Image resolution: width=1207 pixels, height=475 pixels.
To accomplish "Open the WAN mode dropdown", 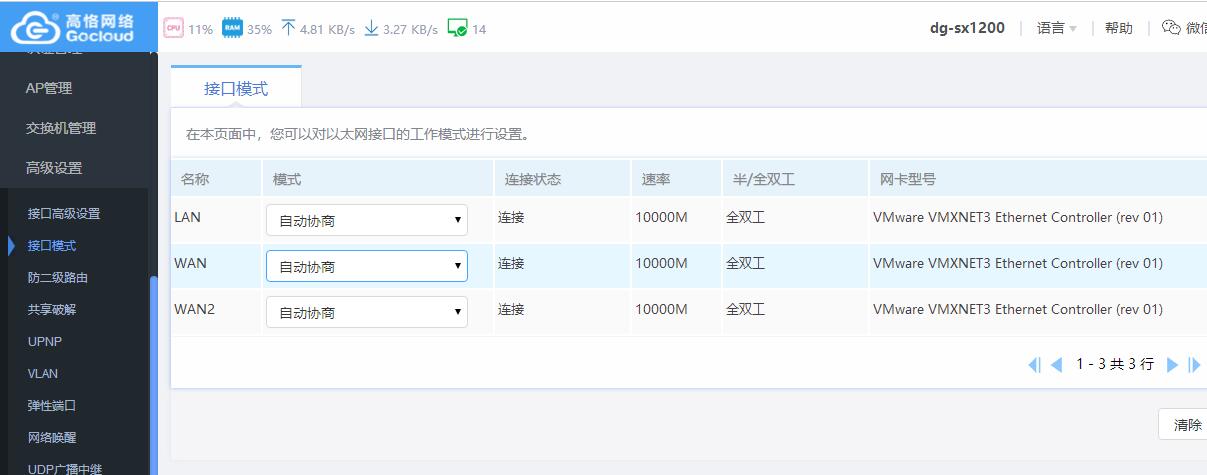I will (x=366, y=266).
